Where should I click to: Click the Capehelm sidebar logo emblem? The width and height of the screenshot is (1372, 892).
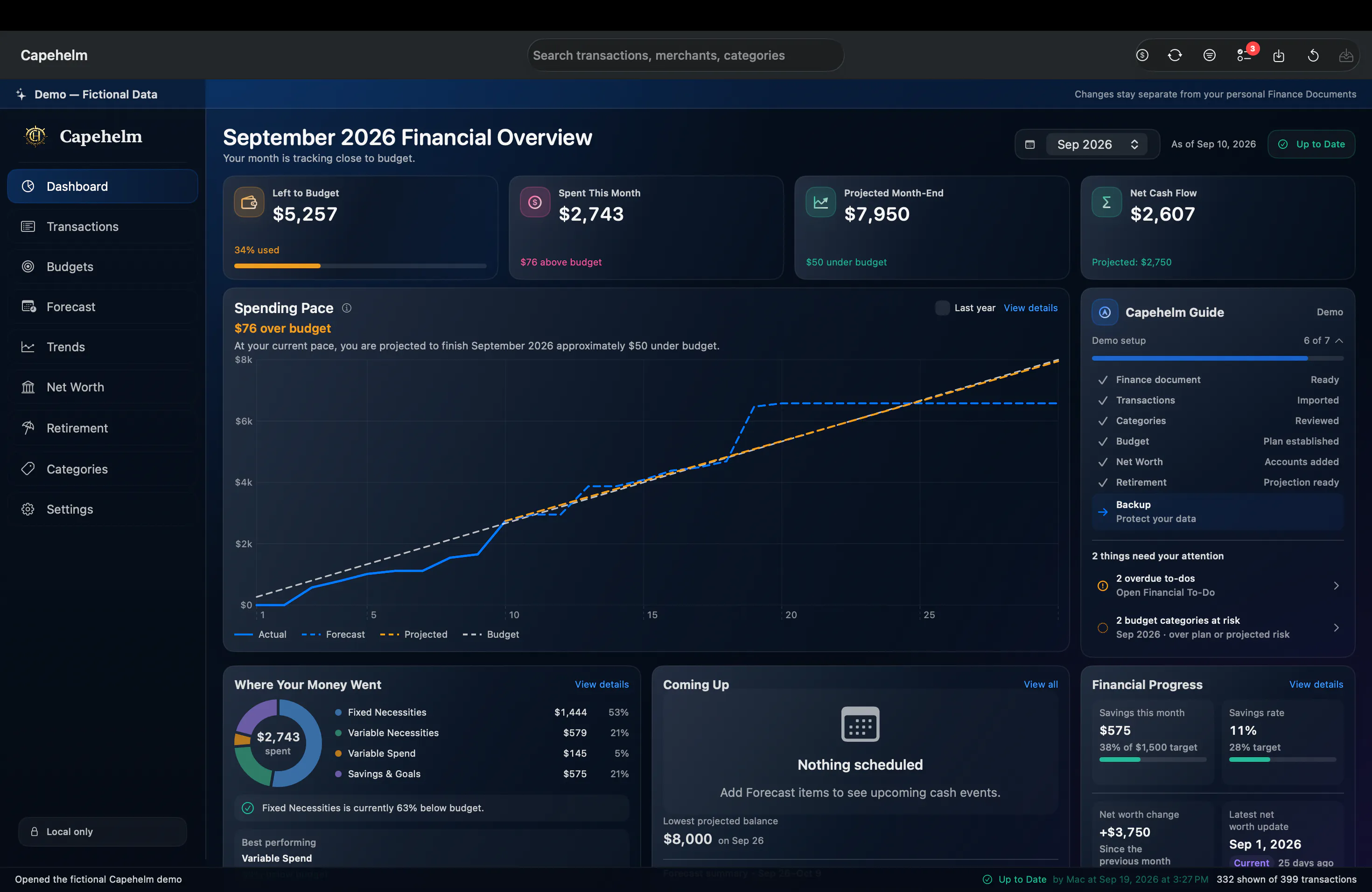pos(36,136)
